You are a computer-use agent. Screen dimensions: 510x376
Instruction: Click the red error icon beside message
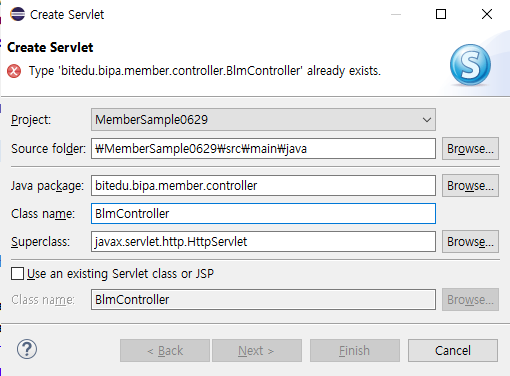click(14, 71)
